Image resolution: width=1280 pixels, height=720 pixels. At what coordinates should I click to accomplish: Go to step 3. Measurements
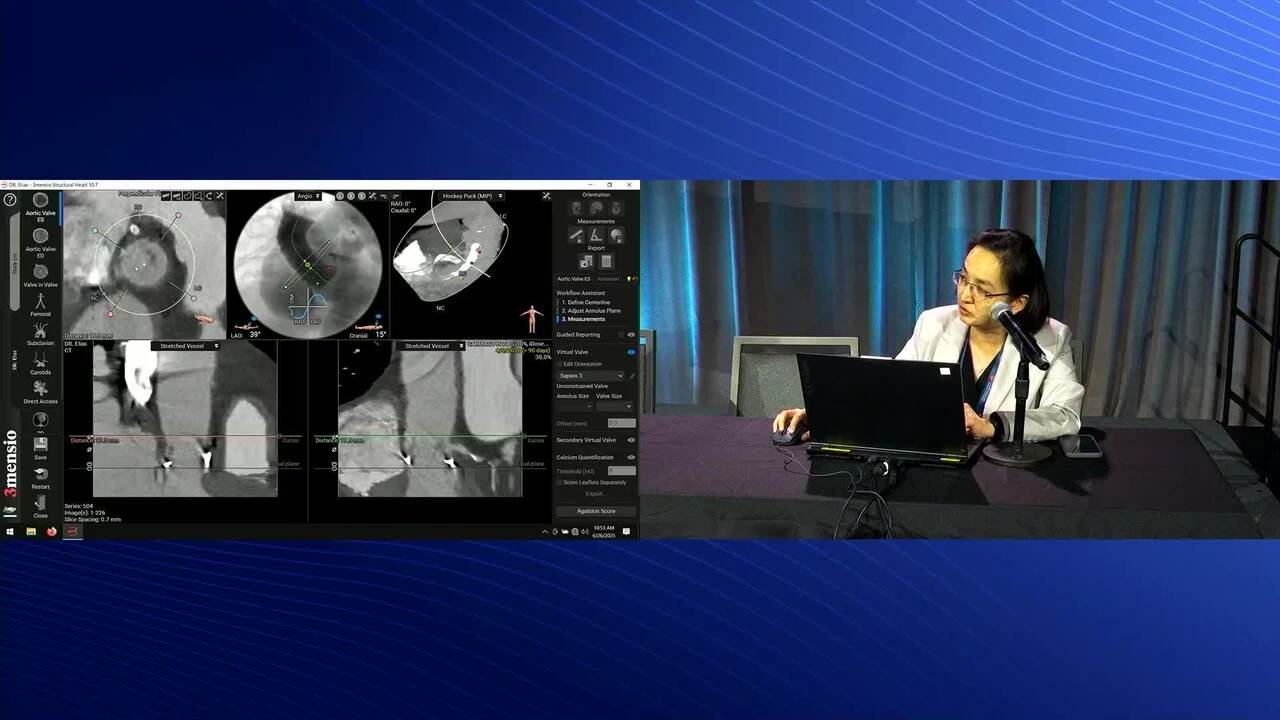click(583, 319)
